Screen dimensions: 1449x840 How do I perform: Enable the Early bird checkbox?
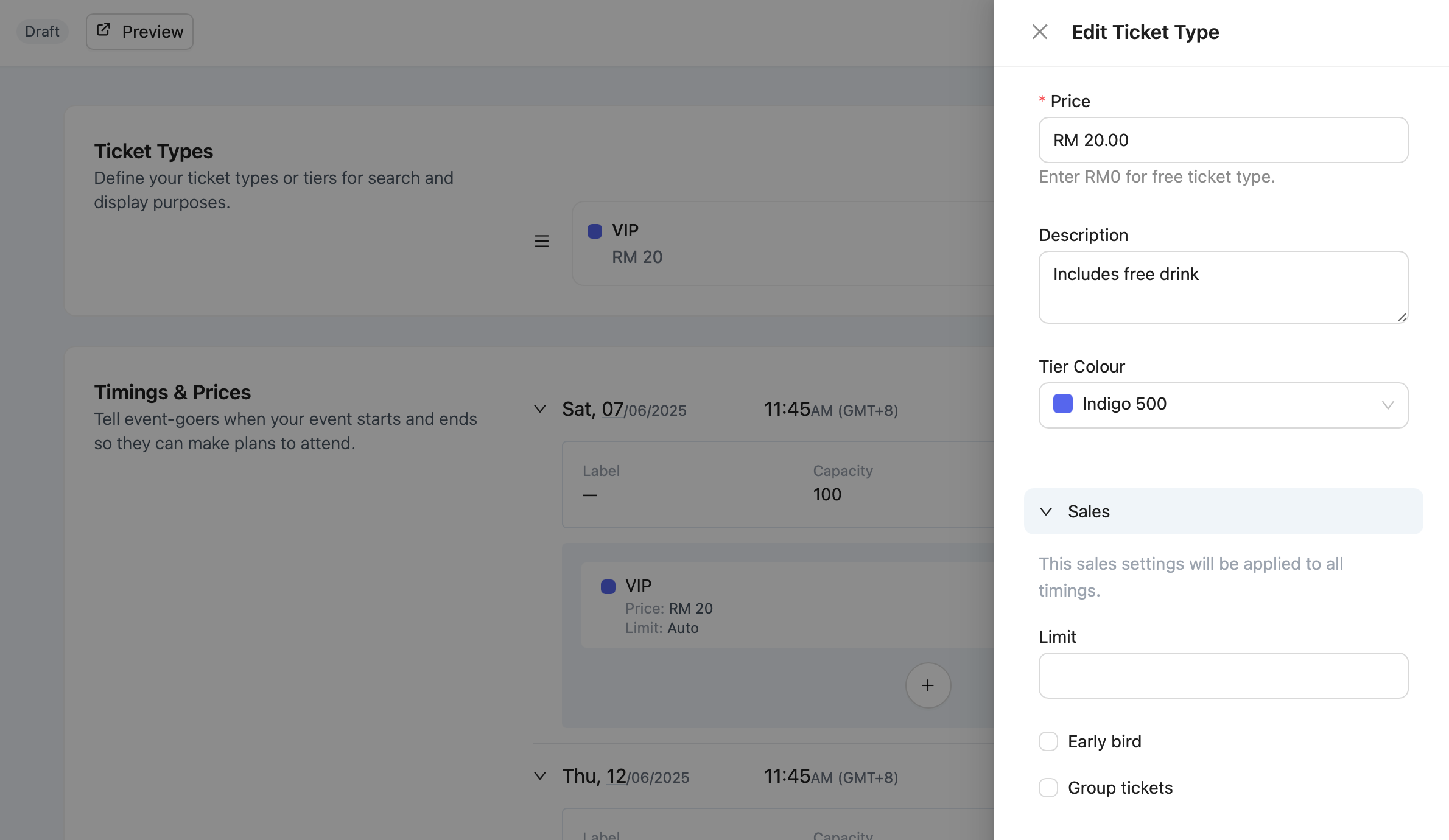1048,741
